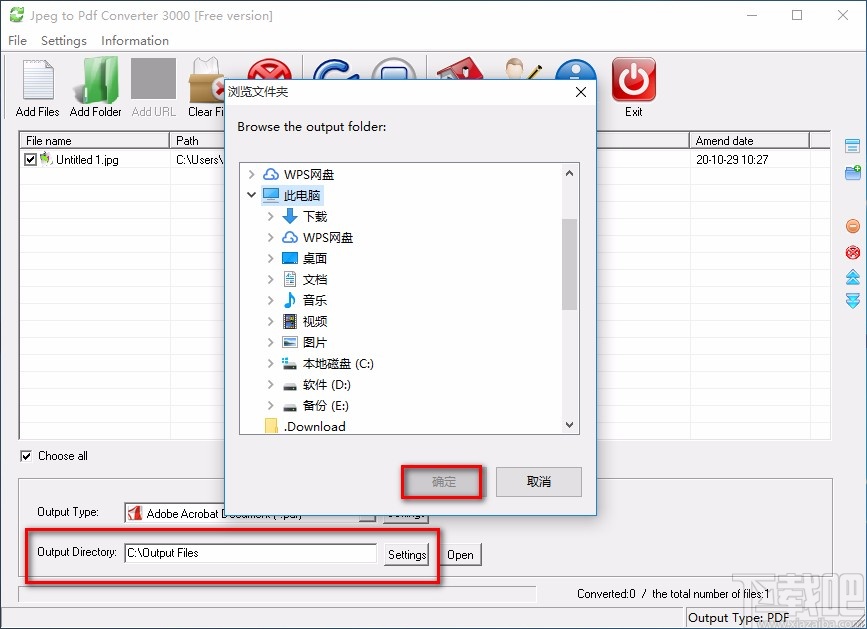Click the Output Directory input field

pos(250,554)
